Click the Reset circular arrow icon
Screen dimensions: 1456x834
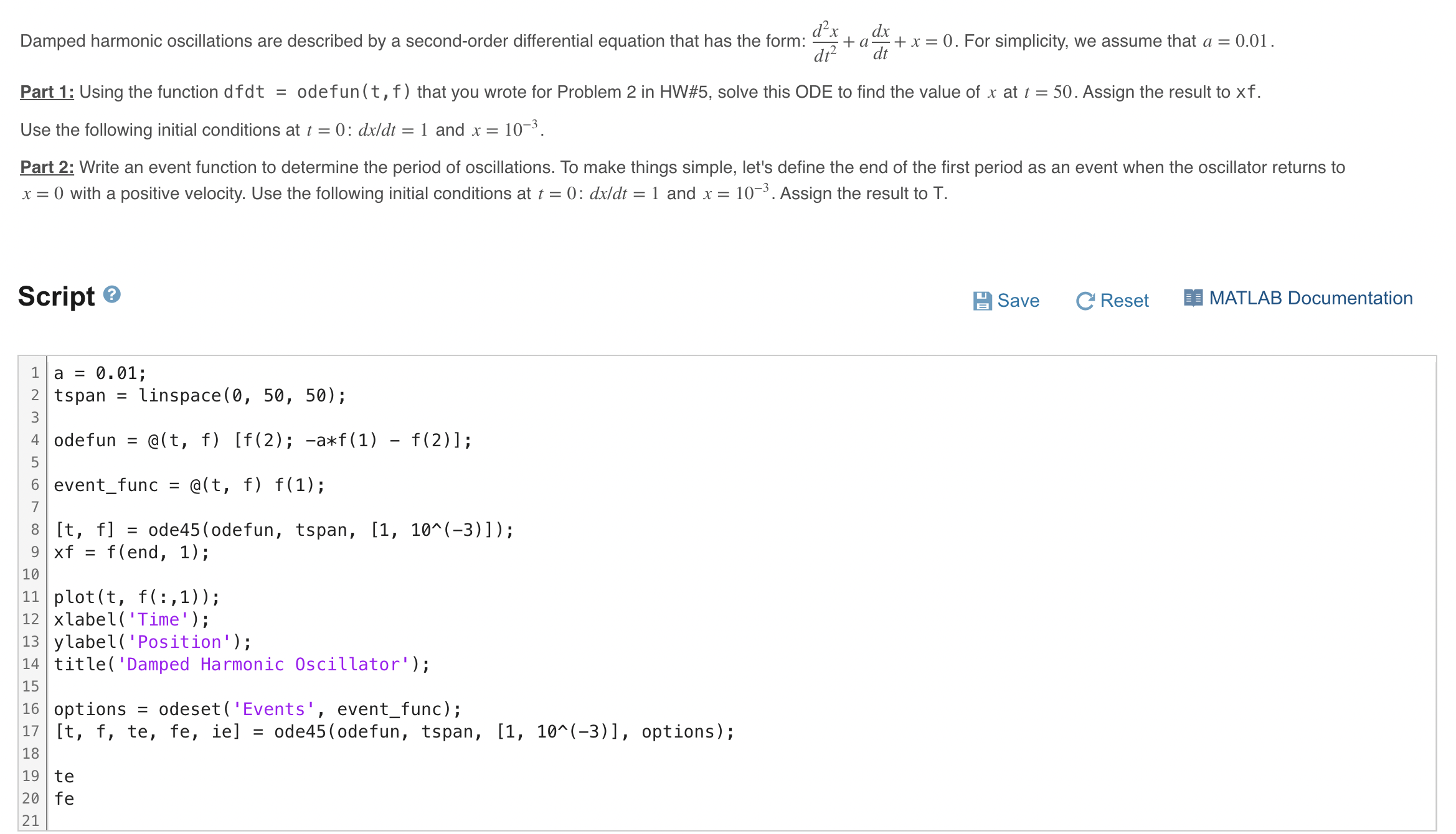pos(1085,300)
